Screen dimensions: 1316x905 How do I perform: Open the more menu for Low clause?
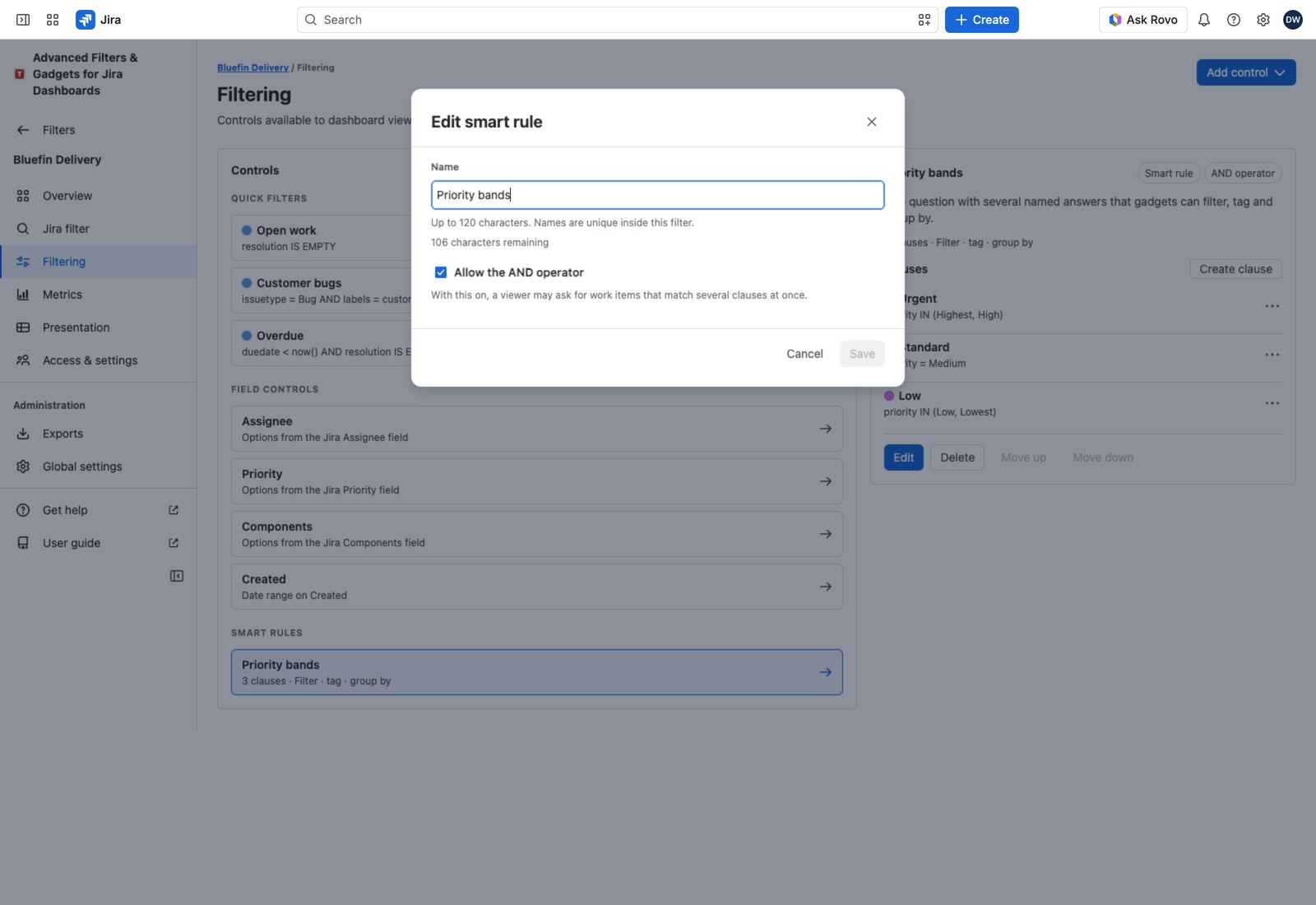point(1272,403)
